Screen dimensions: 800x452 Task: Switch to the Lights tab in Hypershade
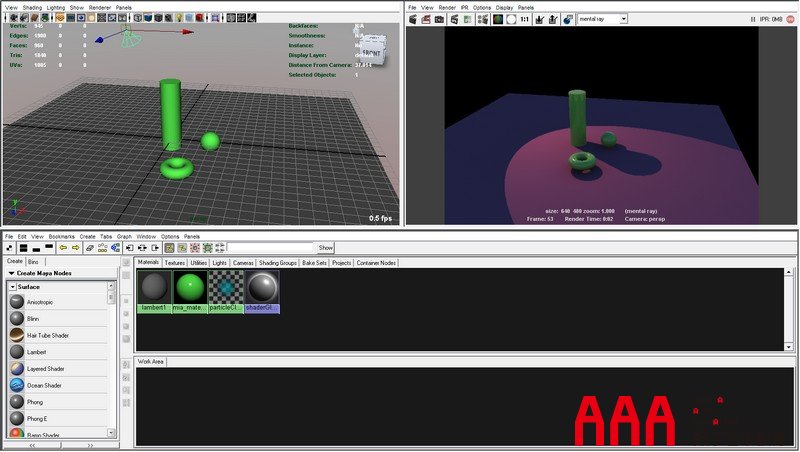click(x=219, y=263)
